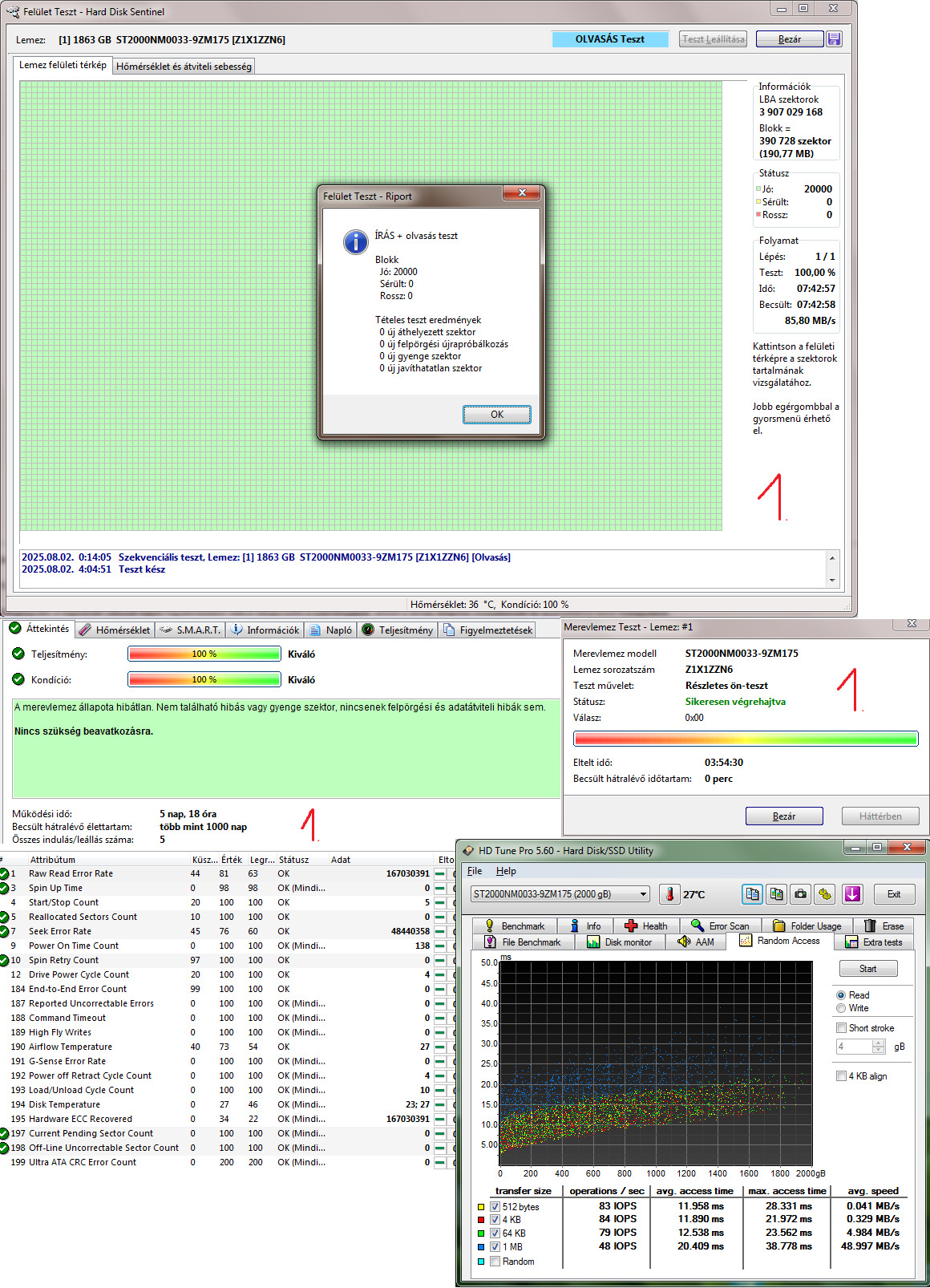This screenshot has height=1288, width=930.
Task: Click the Disk monitor tab icon
Action: [593, 942]
